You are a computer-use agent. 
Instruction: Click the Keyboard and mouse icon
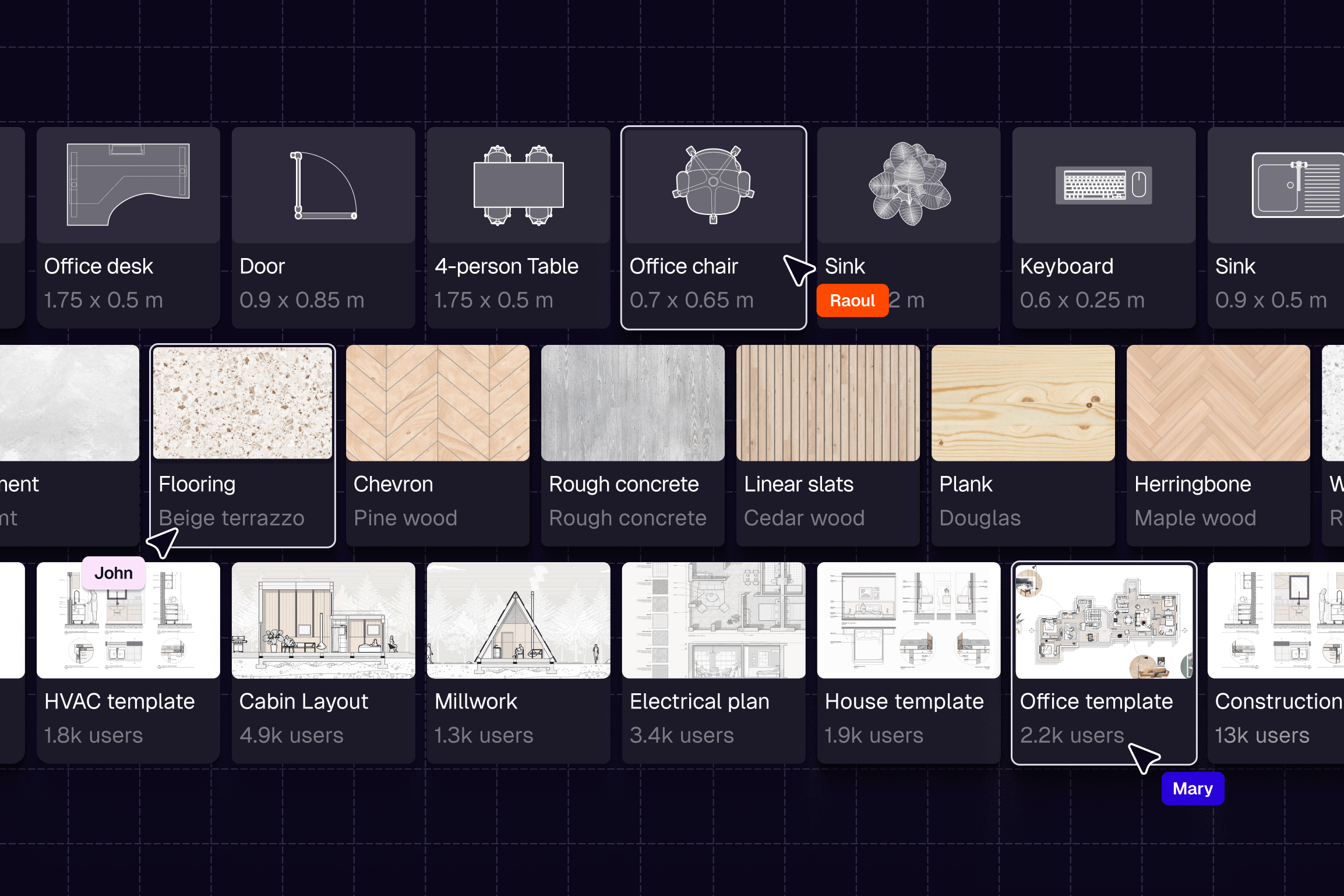1103,185
